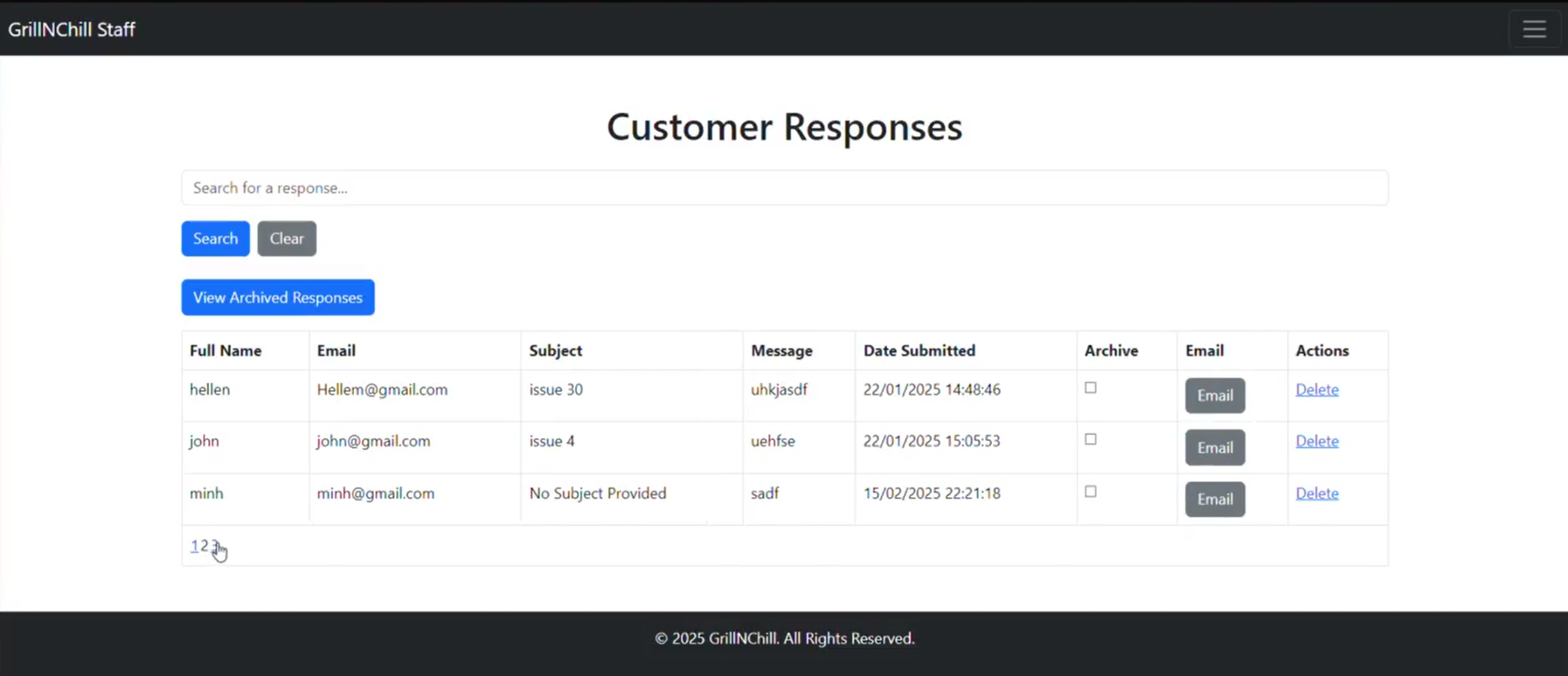Delete the response from minh

pyautogui.click(x=1317, y=493)
